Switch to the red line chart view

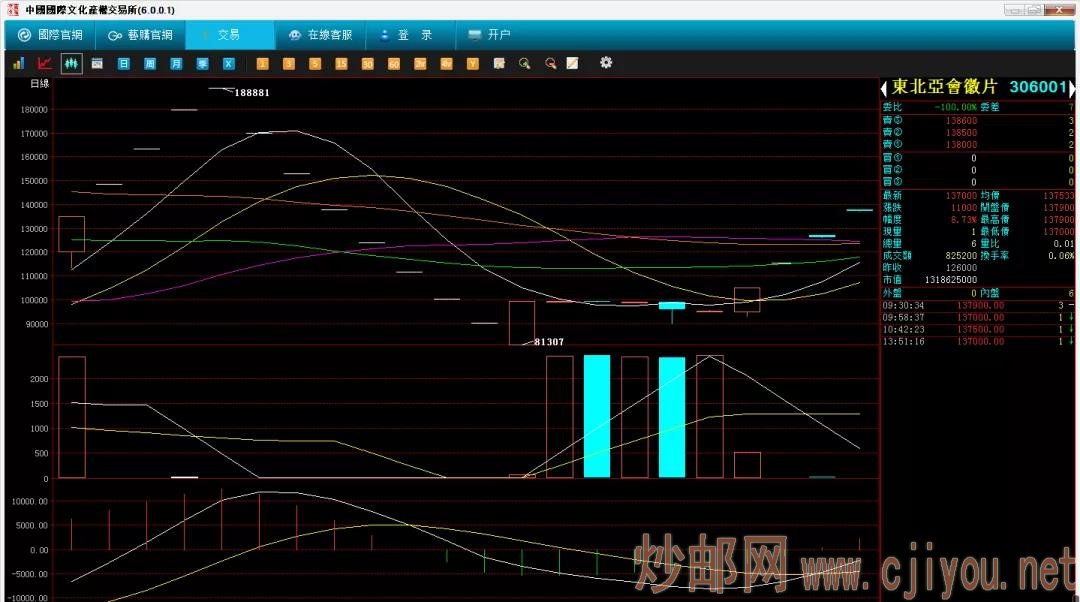45,63
